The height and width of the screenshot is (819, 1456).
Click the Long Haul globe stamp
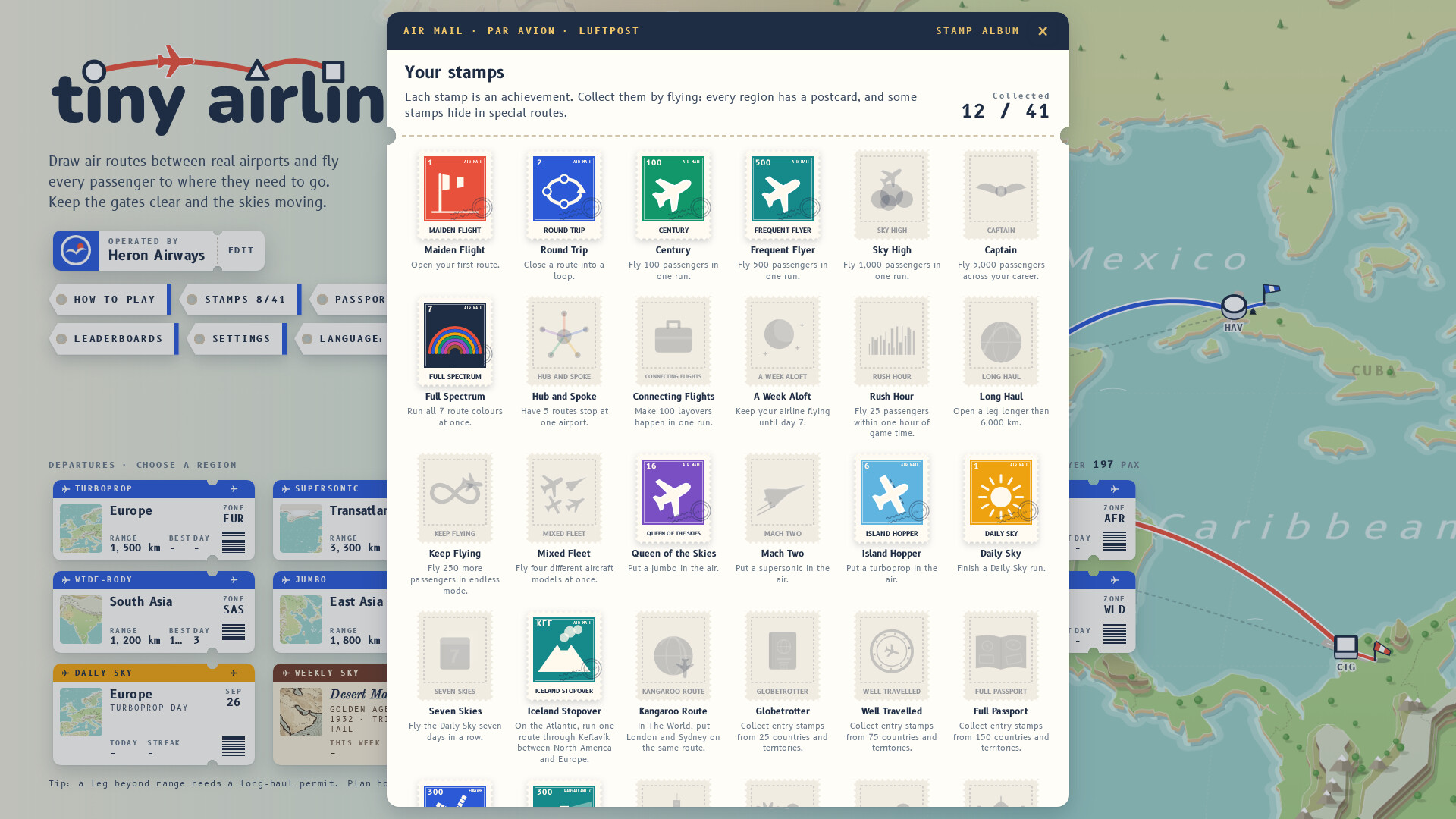1001,341
